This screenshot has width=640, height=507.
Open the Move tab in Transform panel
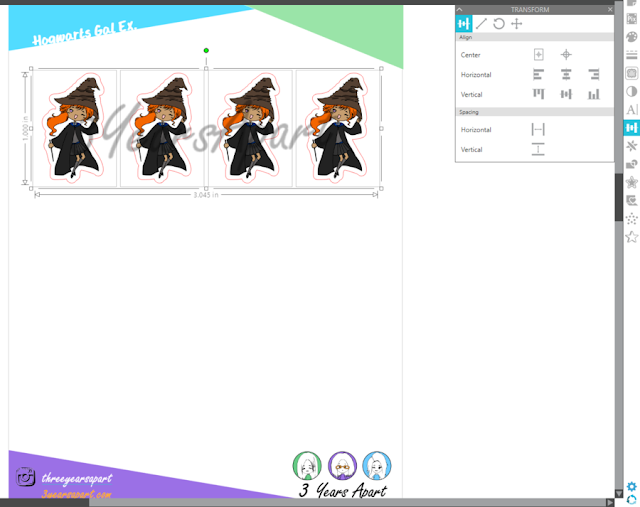click(x=517, y=24)
